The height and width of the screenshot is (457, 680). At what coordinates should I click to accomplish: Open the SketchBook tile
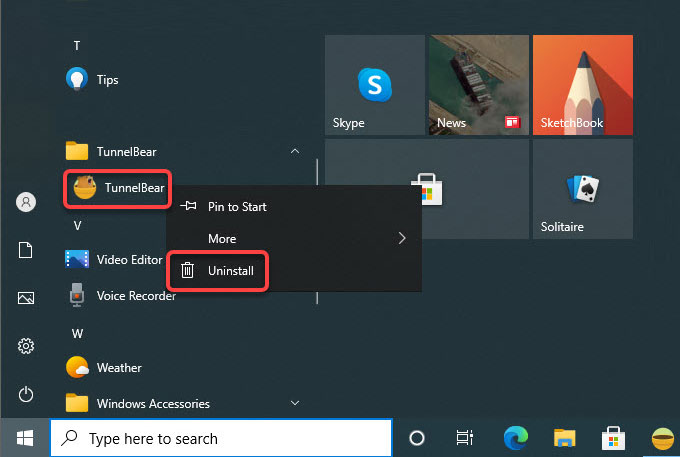click(583, 85)
